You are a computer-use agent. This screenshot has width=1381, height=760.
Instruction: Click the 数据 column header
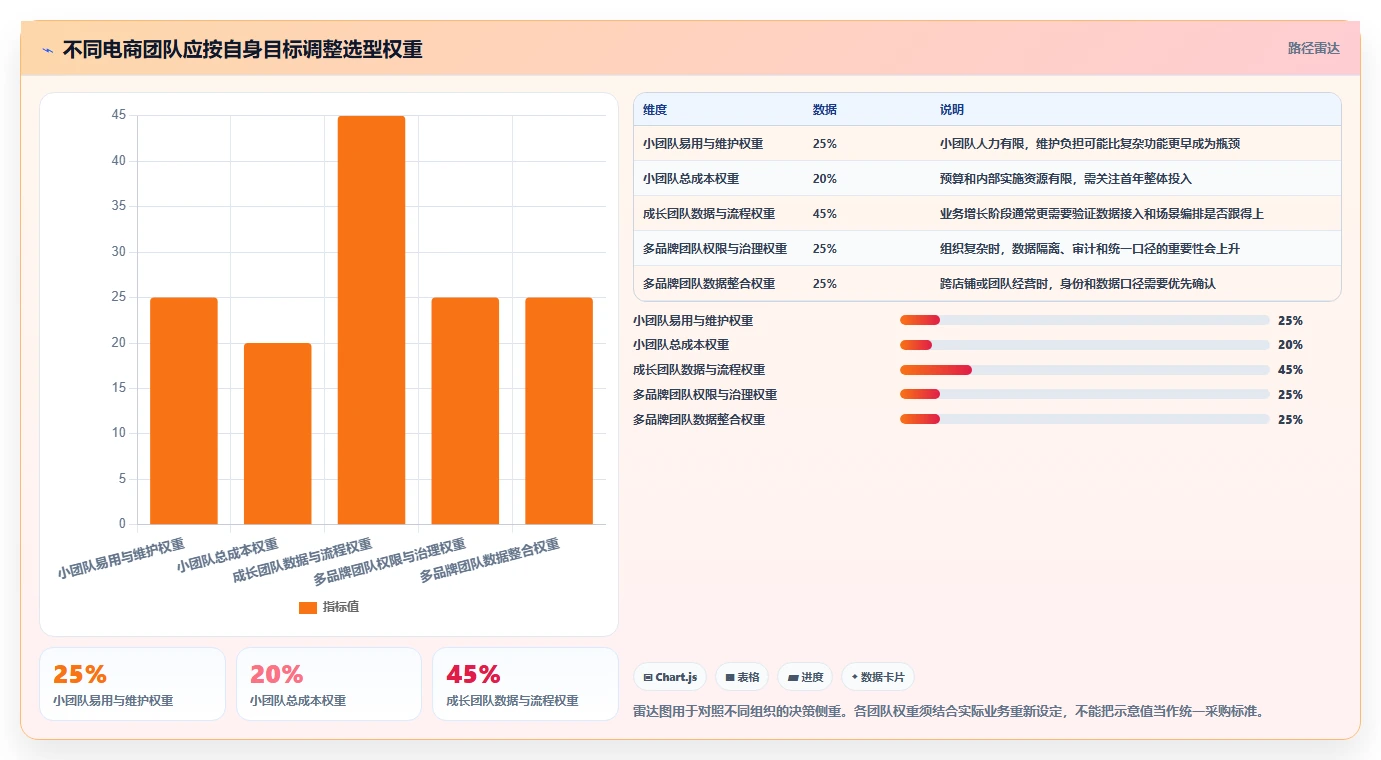click(825, 110)
